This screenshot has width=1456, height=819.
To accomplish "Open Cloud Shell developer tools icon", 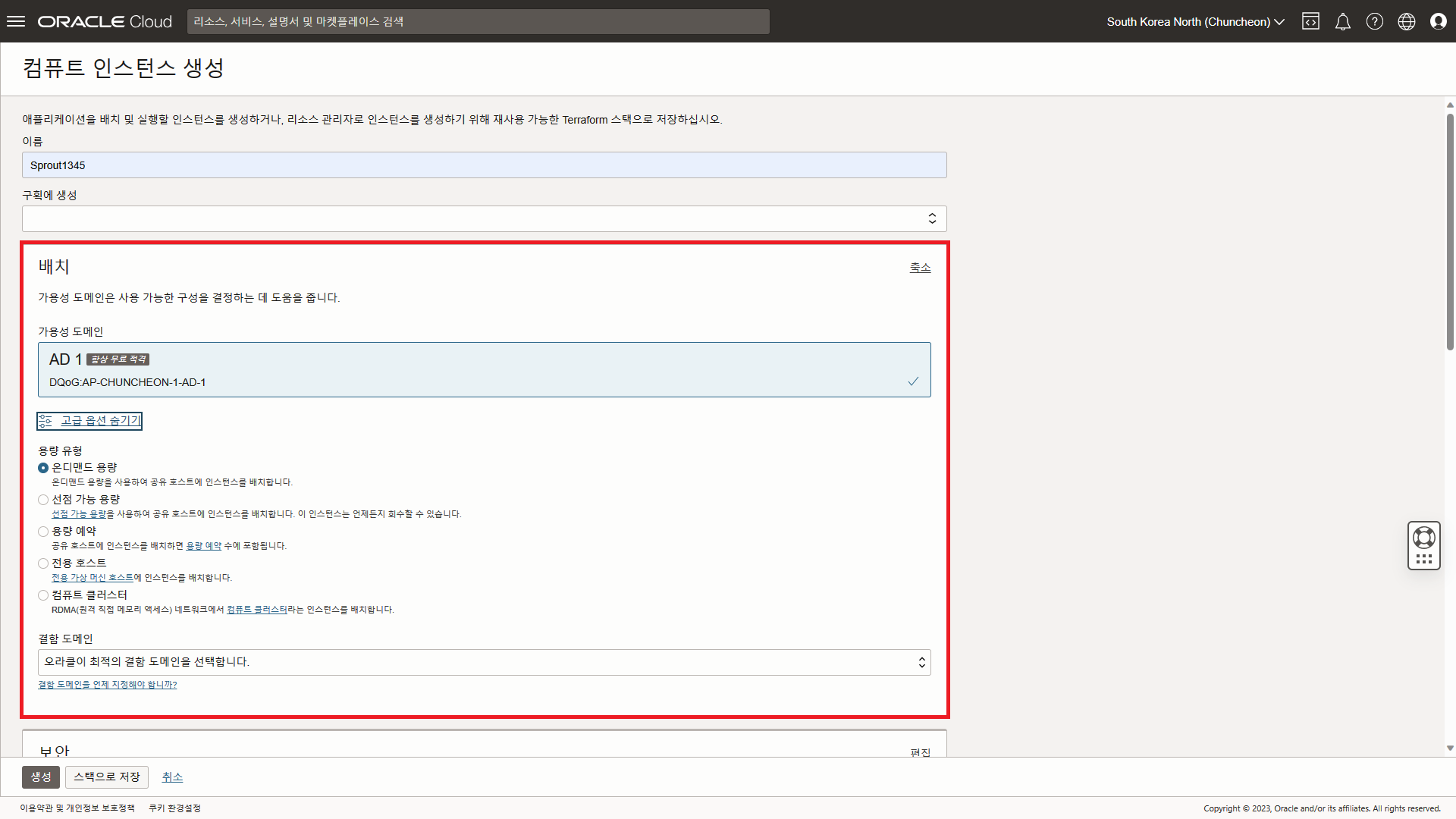I will tap(1310, 21).
